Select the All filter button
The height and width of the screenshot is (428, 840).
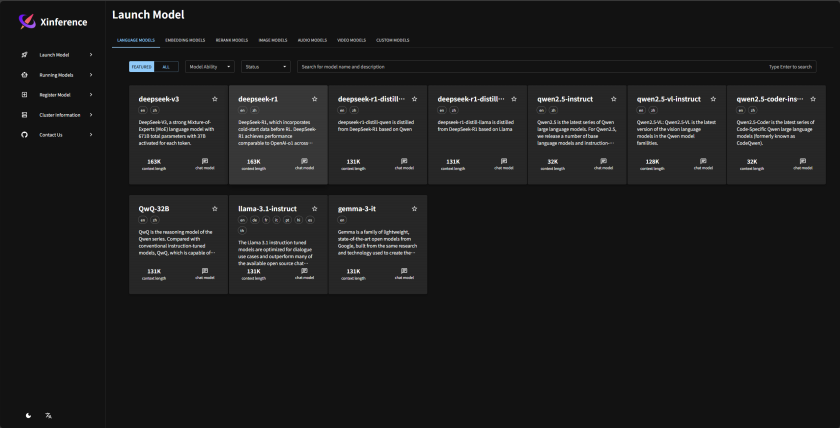[x=166, y=67]
